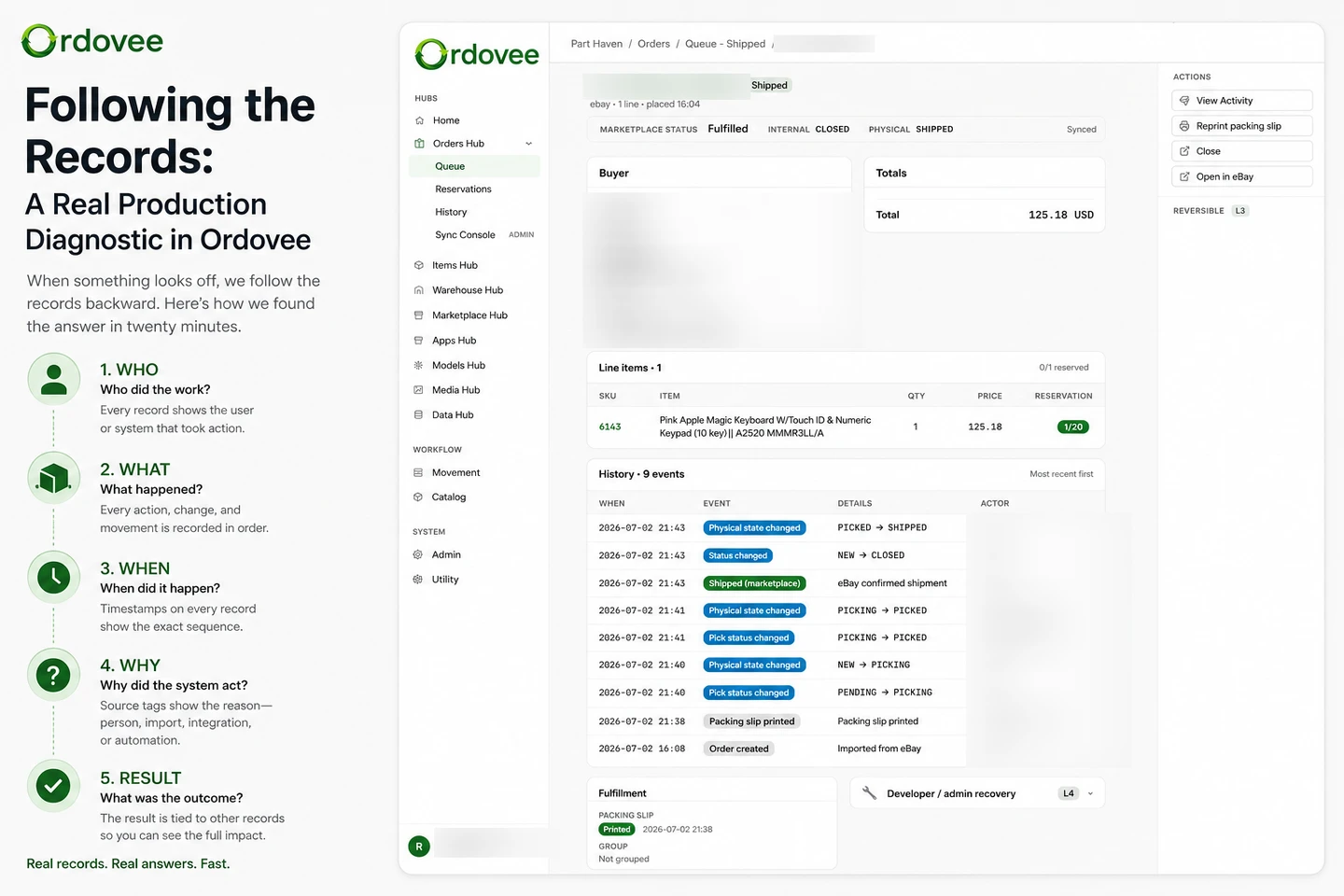Click the green R user avatar
The width and height of the screenshot is (1344, 896).
click(x=419, y=847)
